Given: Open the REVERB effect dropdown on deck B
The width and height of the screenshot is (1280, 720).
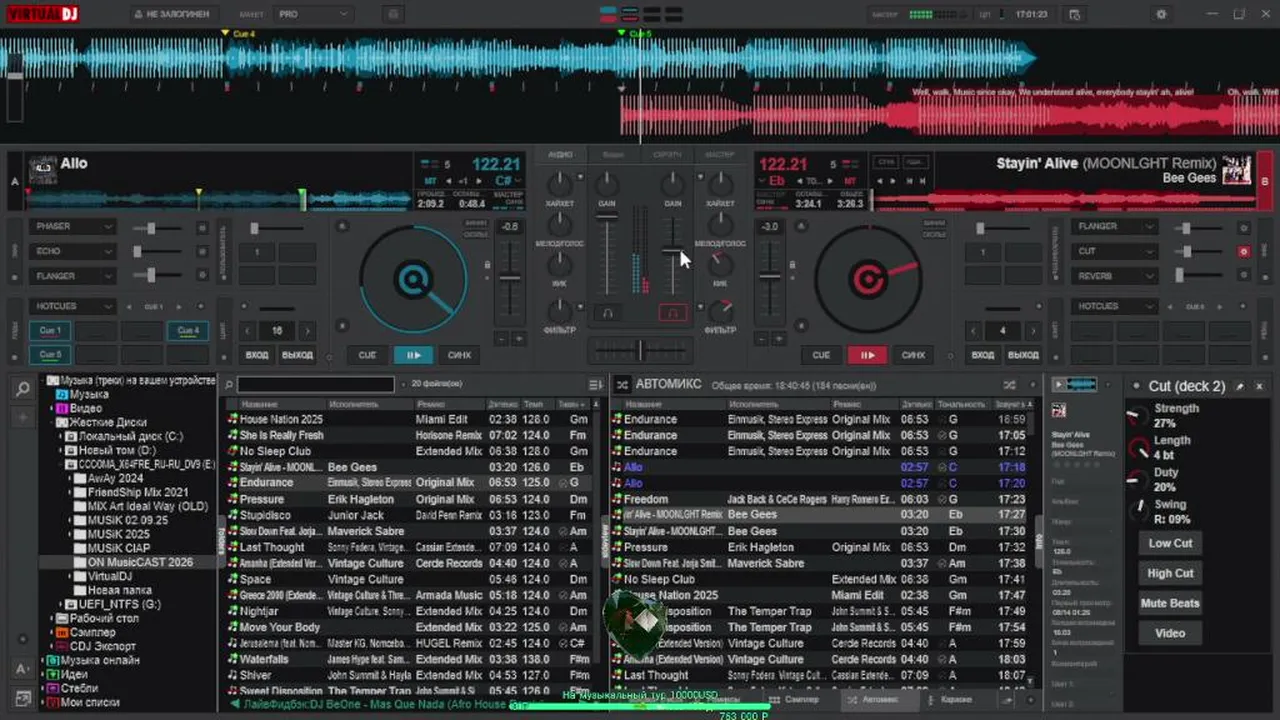Looking at the screenshot, I should point(1115,276).
